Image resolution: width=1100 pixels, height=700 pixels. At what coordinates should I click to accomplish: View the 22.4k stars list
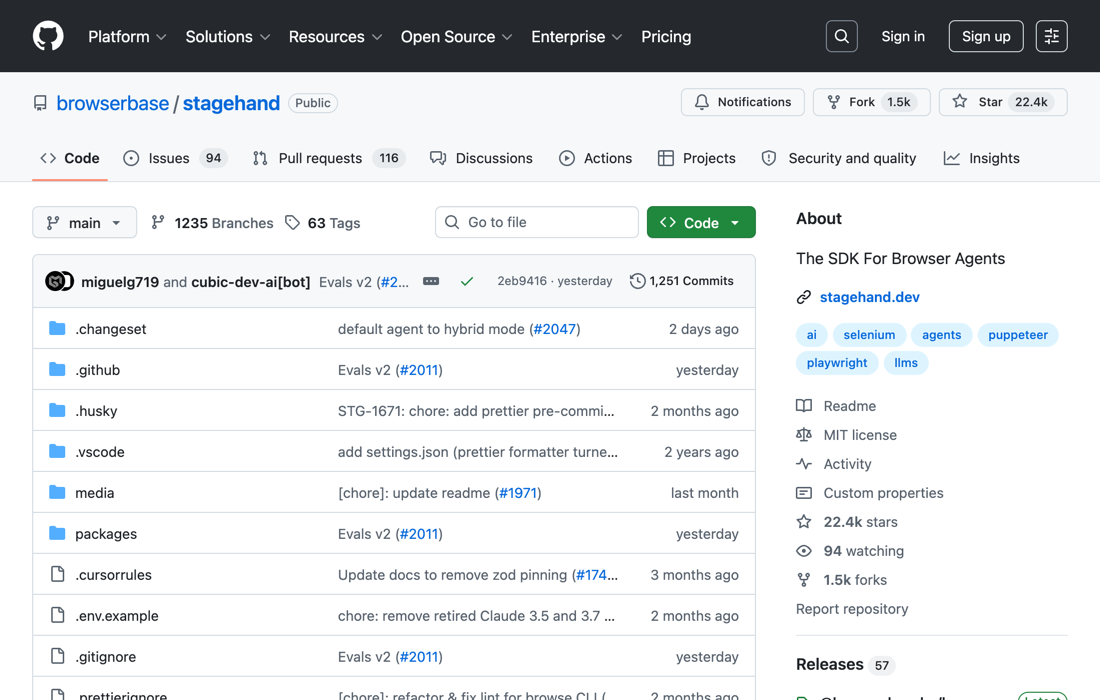(x=847, y=522)
